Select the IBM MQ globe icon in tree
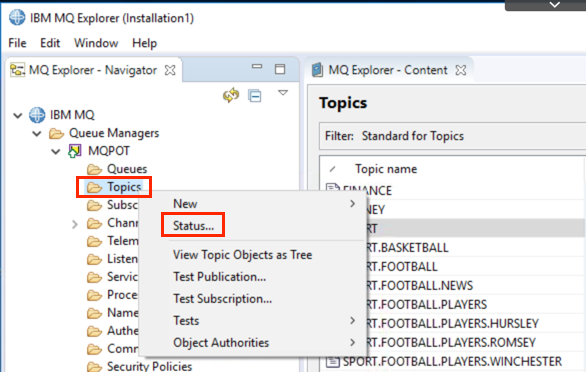The image size is (586, 372). coord(37,115)
